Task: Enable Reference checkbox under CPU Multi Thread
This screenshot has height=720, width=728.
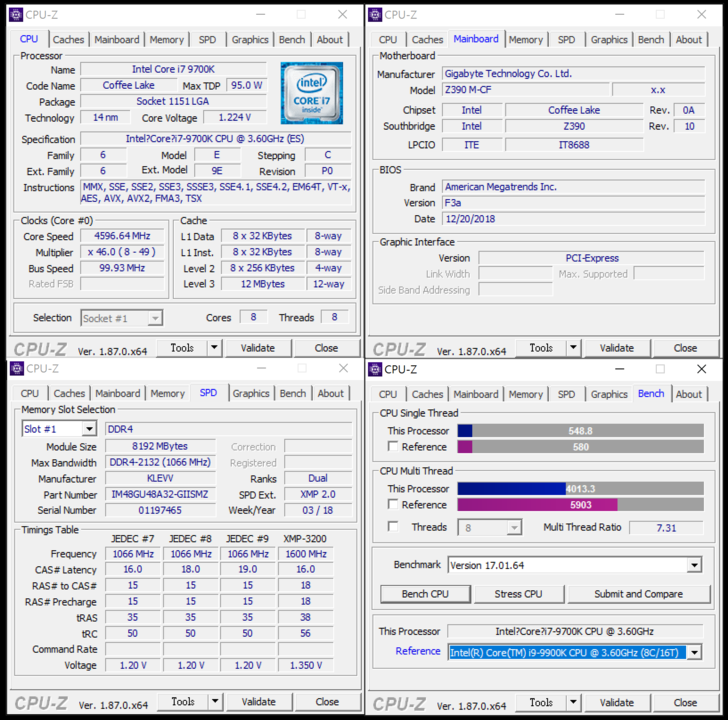Action: tap(393, 505)
